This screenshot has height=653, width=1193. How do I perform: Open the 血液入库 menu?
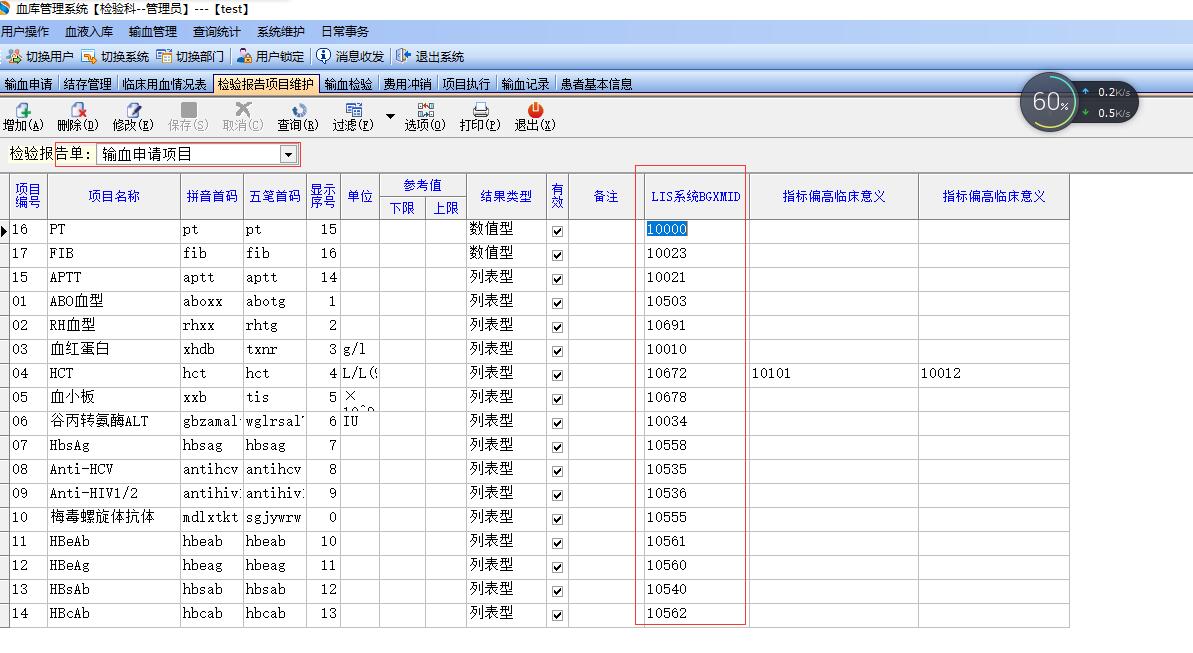point(89,31)
